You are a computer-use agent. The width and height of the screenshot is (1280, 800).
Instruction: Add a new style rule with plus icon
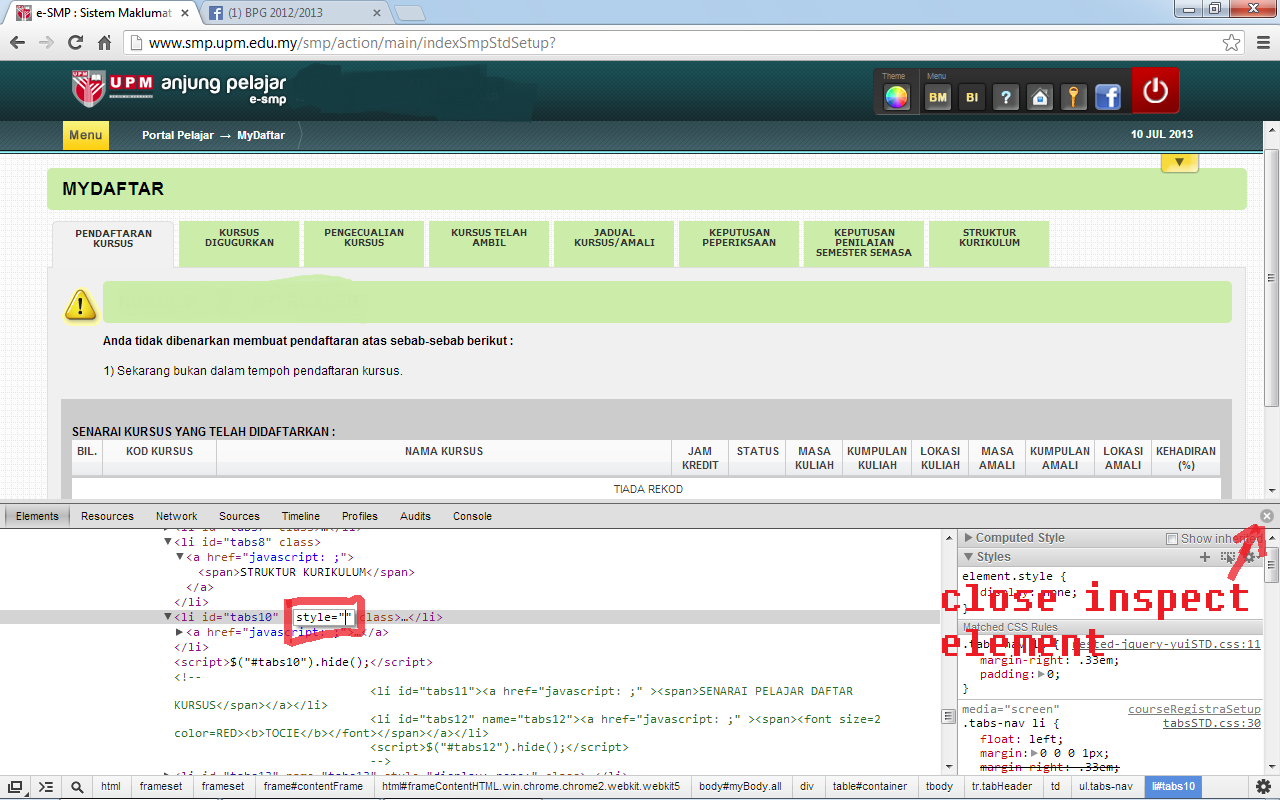point(1205,557)
